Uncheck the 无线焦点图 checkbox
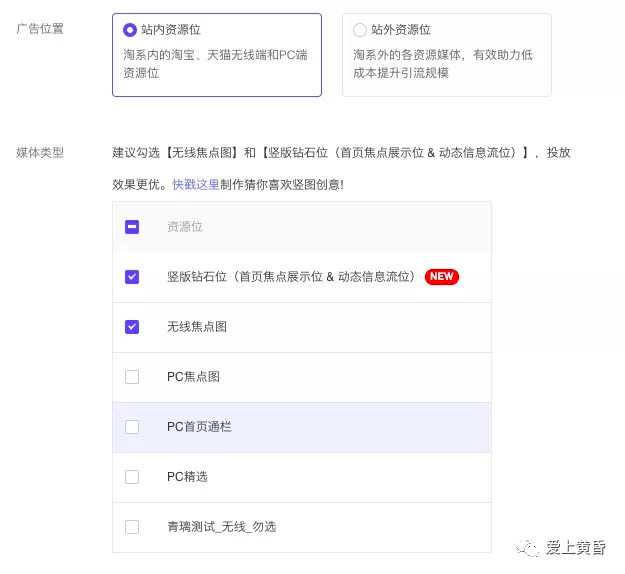Image resolution: width=625 pixels, height=574 pixels. click(132, 327)
